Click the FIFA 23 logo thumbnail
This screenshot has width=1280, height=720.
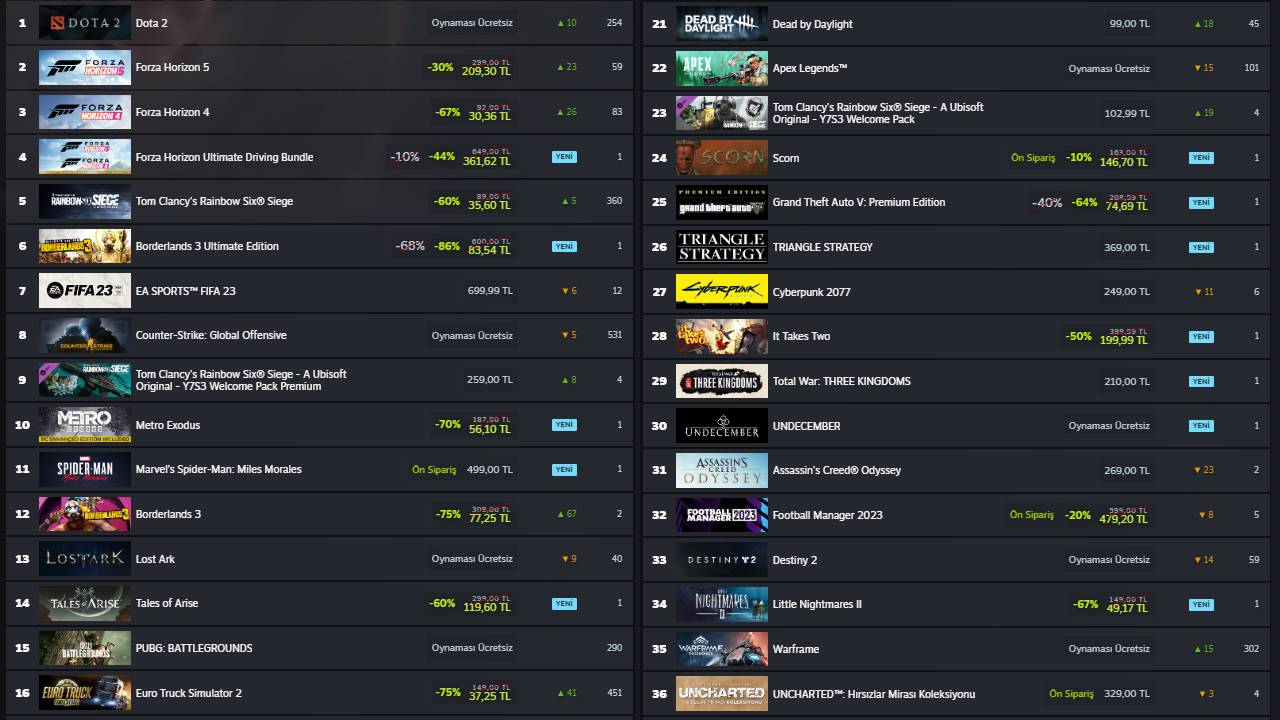click(x=85, y=291)
